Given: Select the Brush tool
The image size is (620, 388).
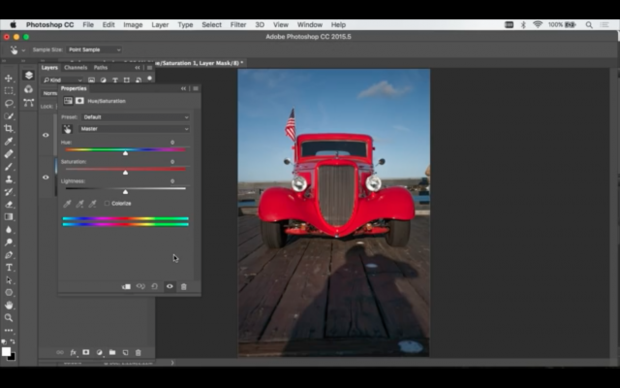Looking at the screenshot, I should tap(8, 167).
